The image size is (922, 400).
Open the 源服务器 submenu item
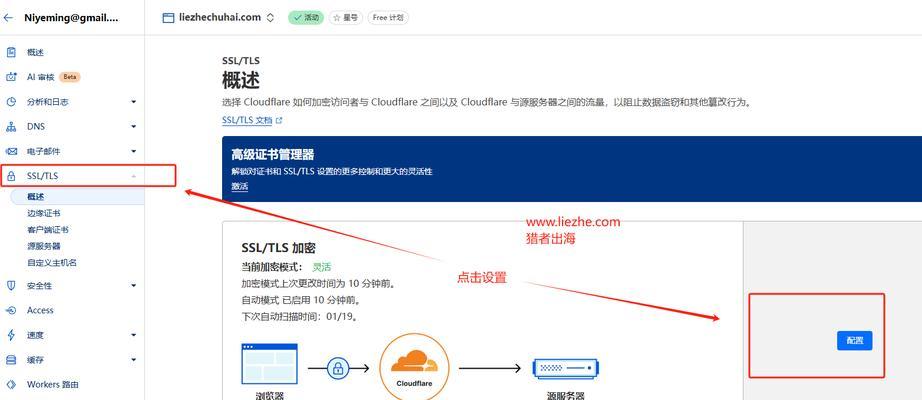click(x=44, y=246)
